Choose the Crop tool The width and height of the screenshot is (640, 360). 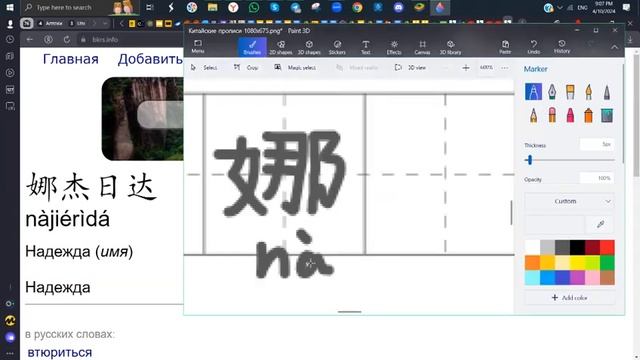pos(246,68)
